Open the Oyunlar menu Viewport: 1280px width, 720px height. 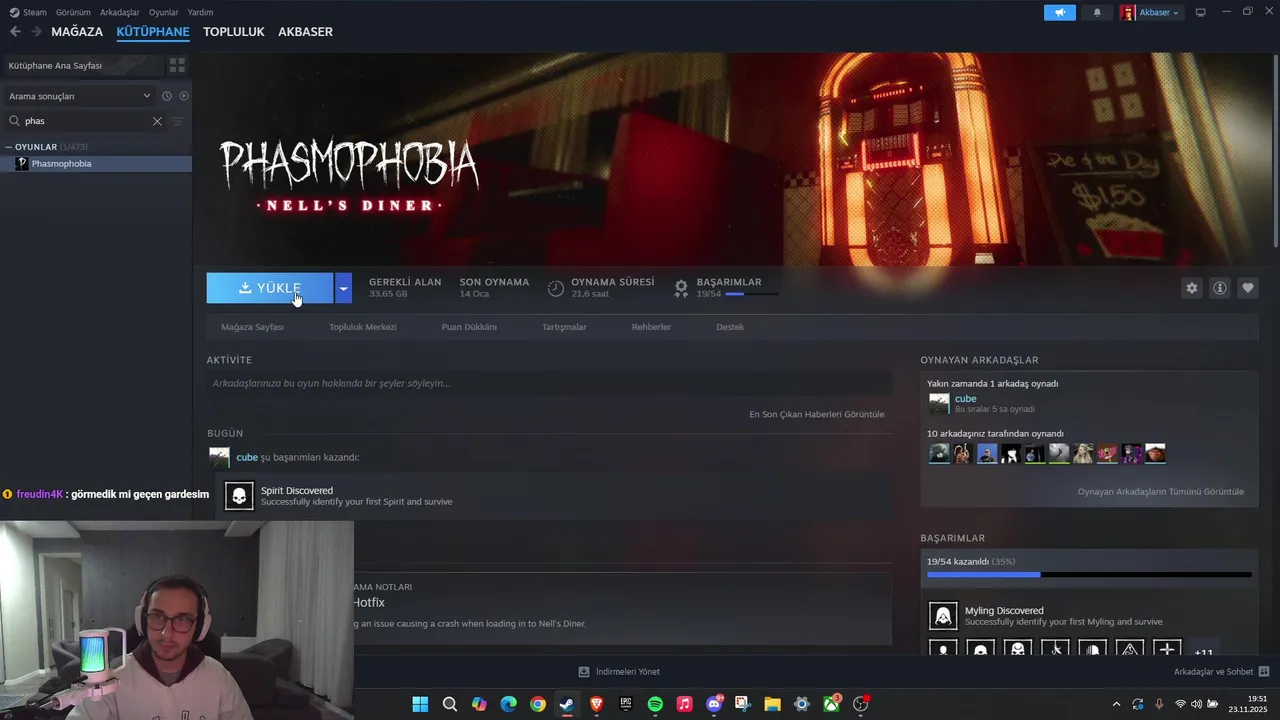click(163, 12)
